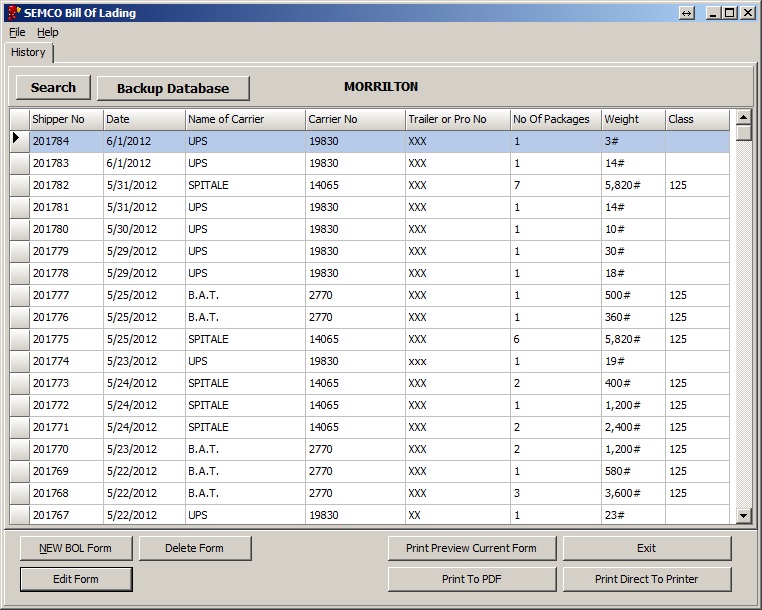This screenshot has height=610, width=762.
Task: Click the scroll up arrow of the table
Action: click(x=743, y=117)
